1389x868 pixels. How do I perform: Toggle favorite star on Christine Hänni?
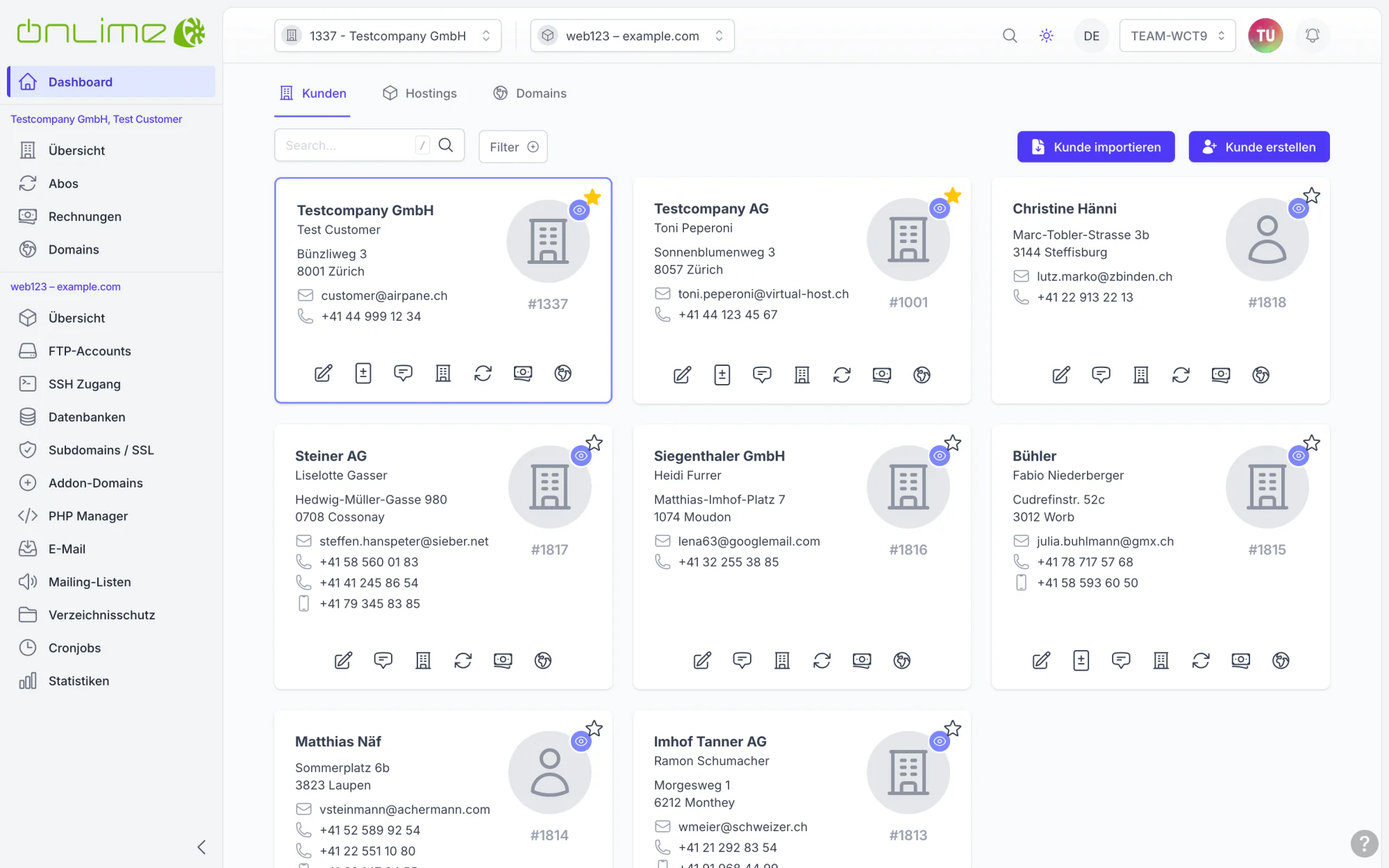click(1311, 196)
